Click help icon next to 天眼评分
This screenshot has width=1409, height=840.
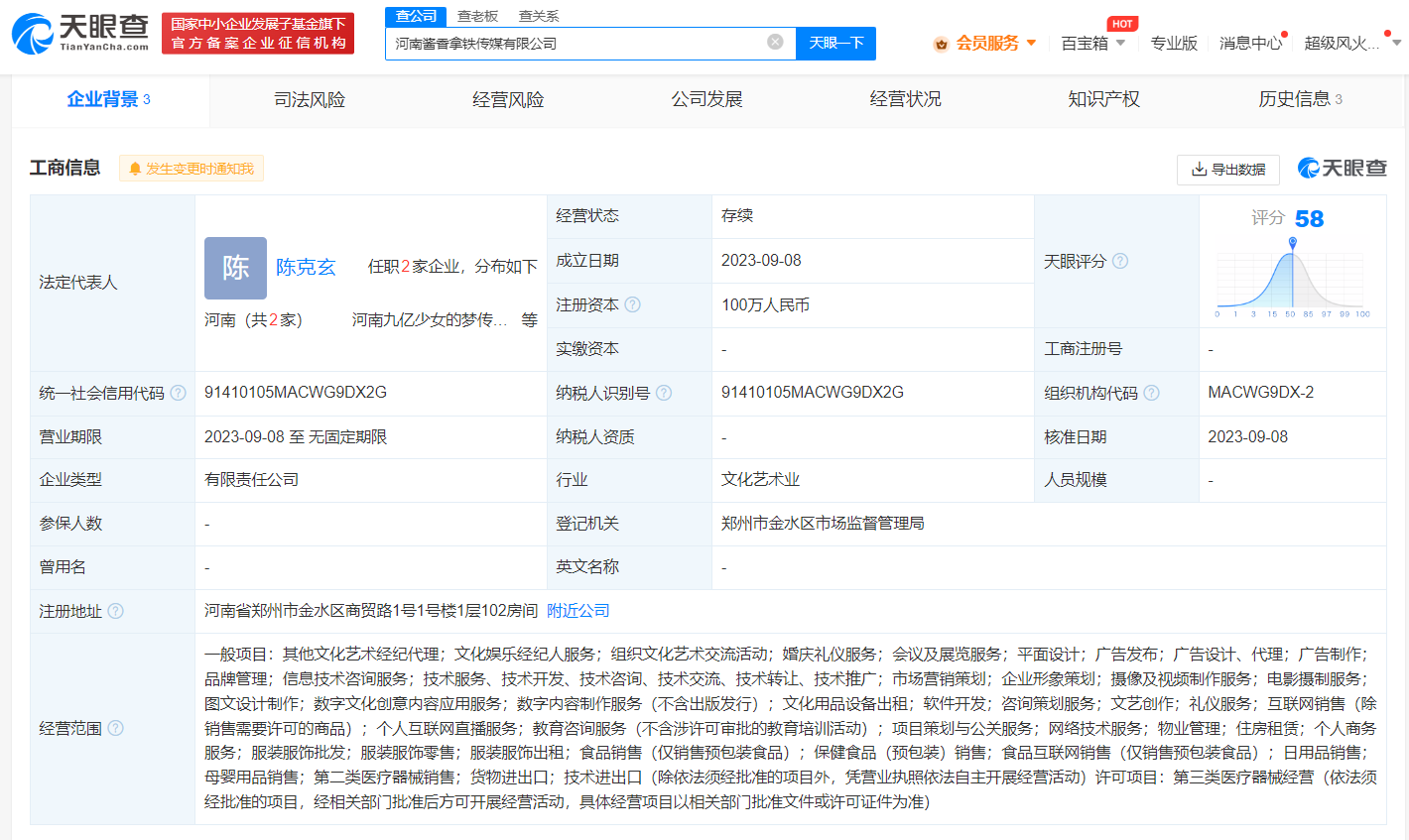click(1120, 261)
